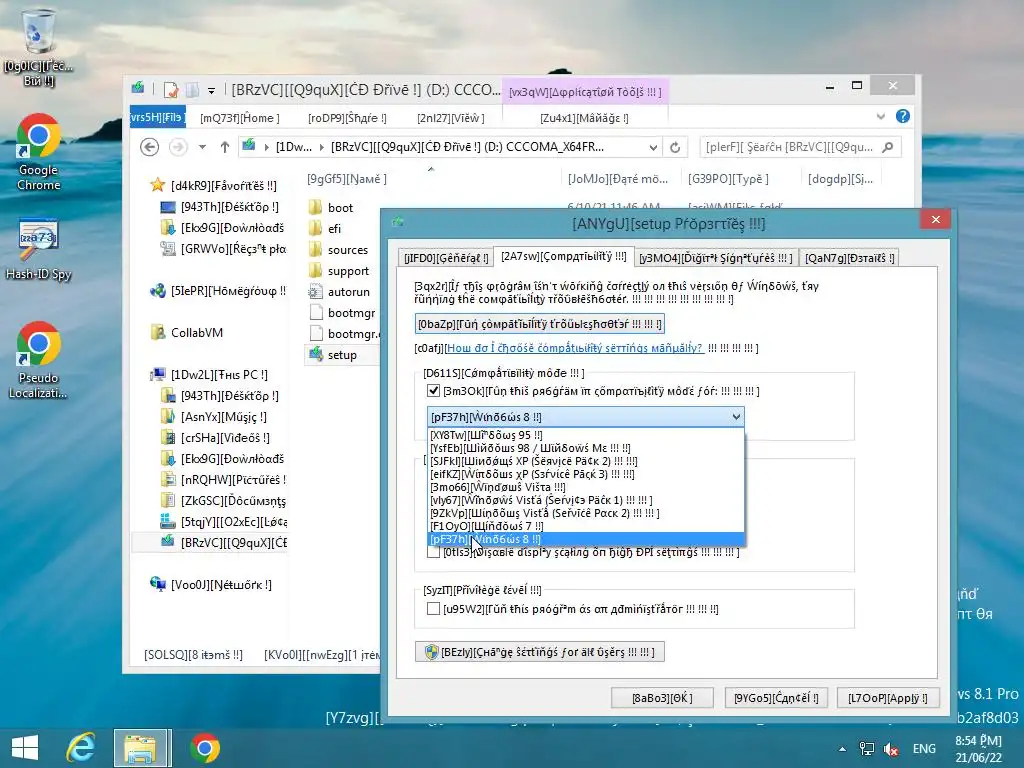Select the support folder
Image resolution: width=1024 pixels, height=768 pixels.
click(339, 270)
